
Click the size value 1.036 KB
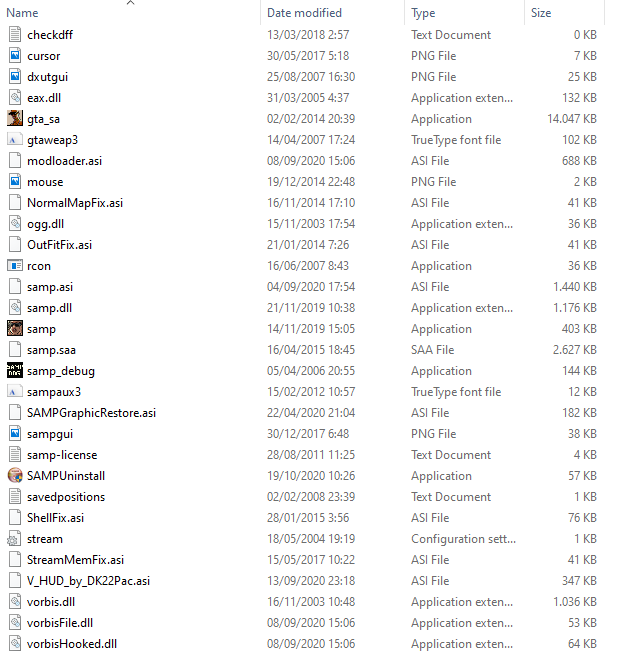tap(574, 602)
